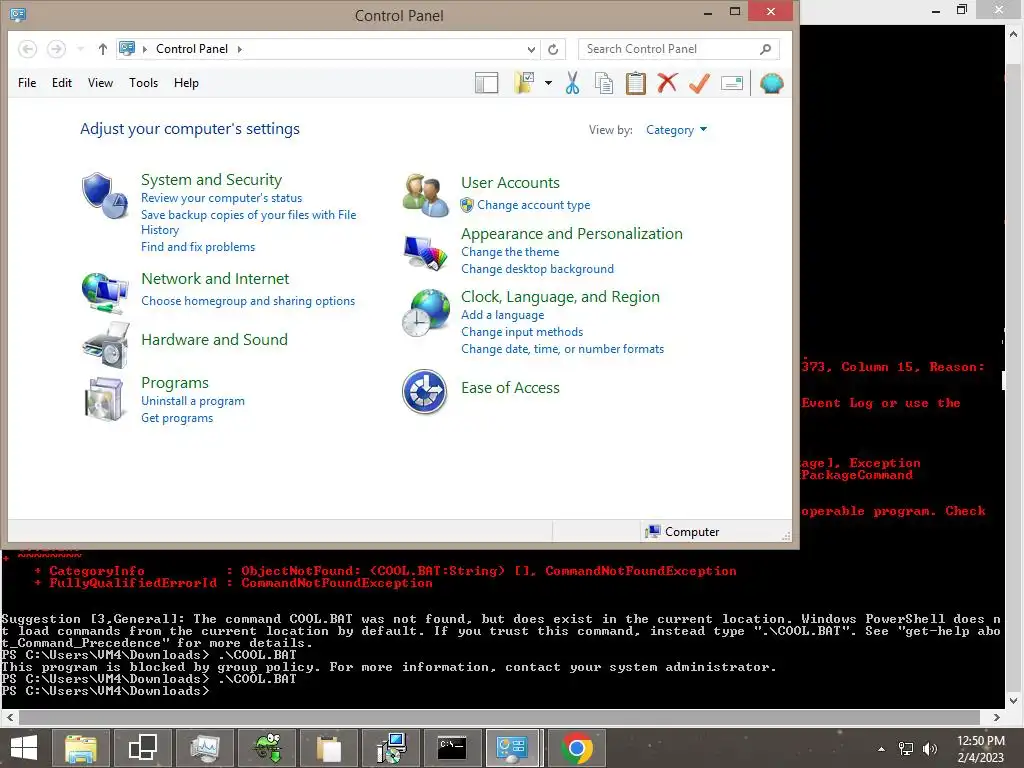Viewport: 1024px width, 768px height.
Task: Click the Copy toolbar icon
Action: (x=604, y=83)
